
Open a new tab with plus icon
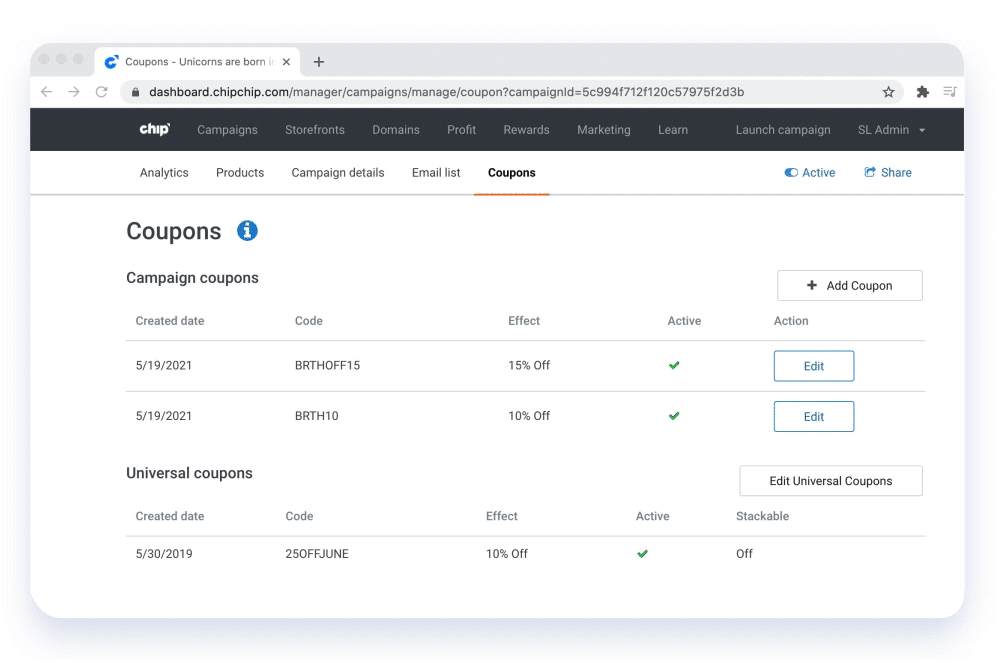(x=319, y=62)
